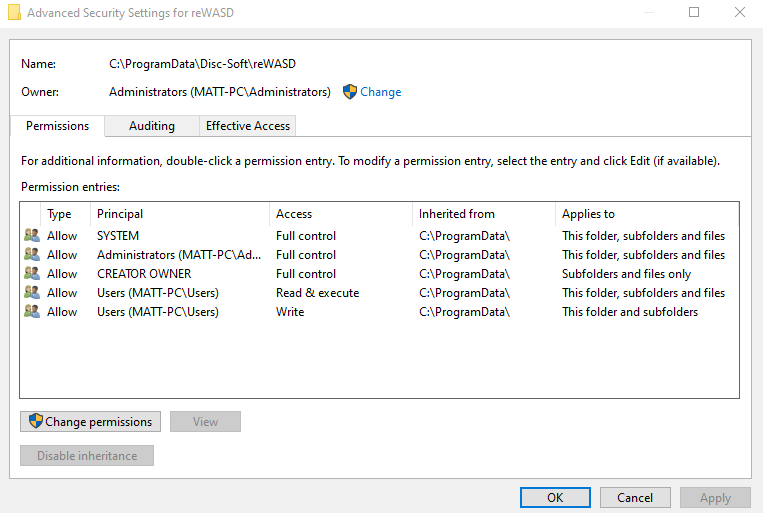Click the shield icon on Change permissions button
The image size is (763, 513).
[36, 422]
